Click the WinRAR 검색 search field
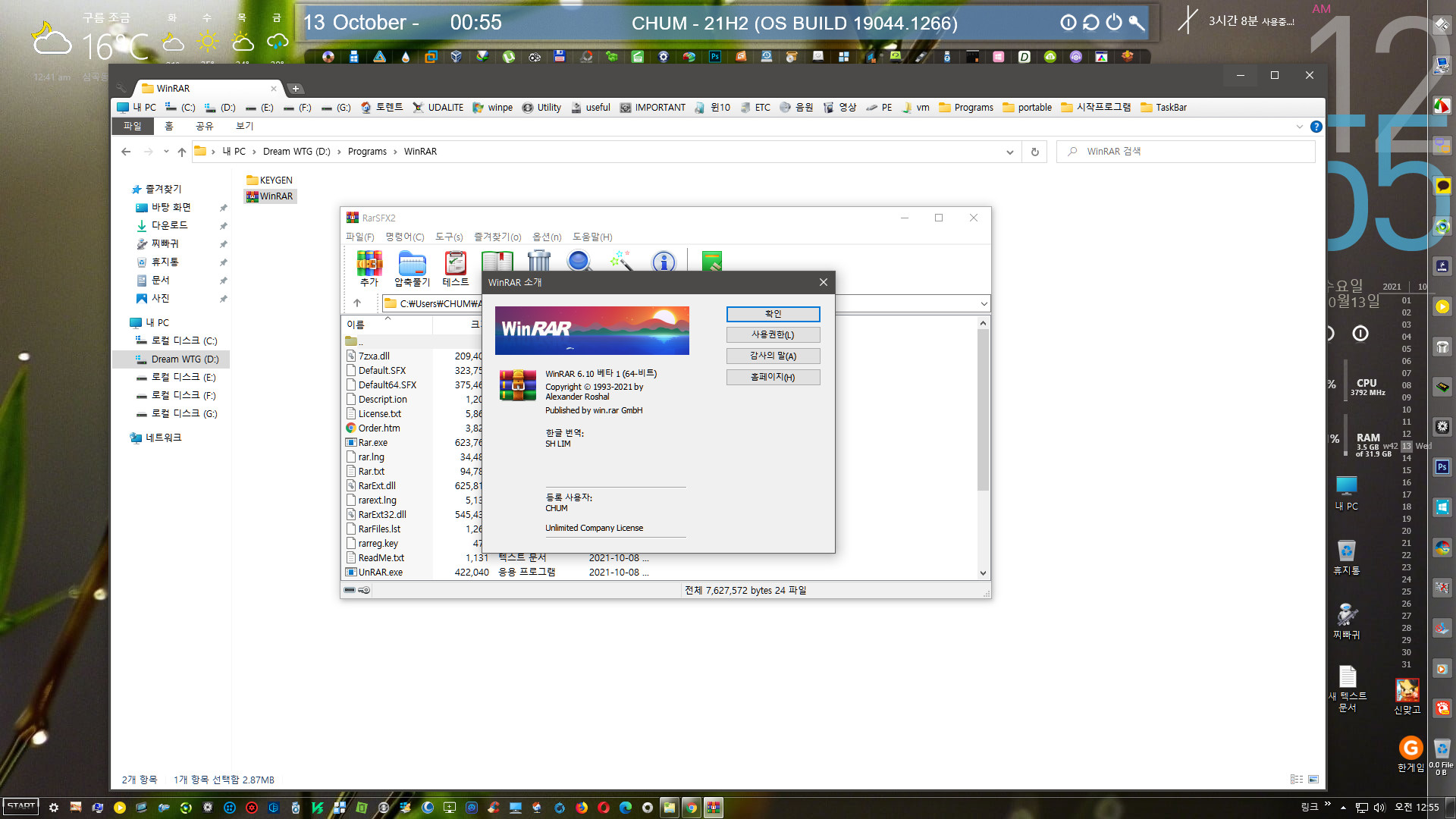Viewport: 1456px width, 819px height. (1186, 152)
